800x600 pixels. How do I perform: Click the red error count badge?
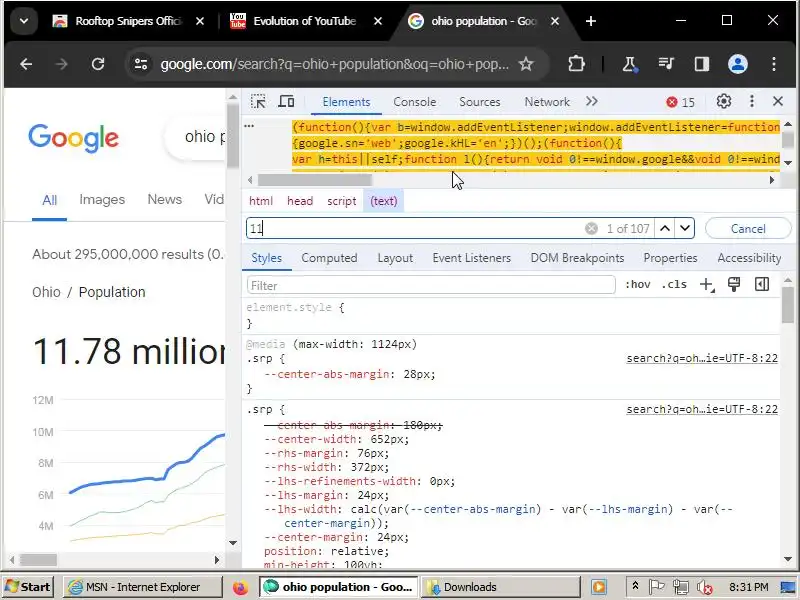pyautogui.click(x=681, y=102)
